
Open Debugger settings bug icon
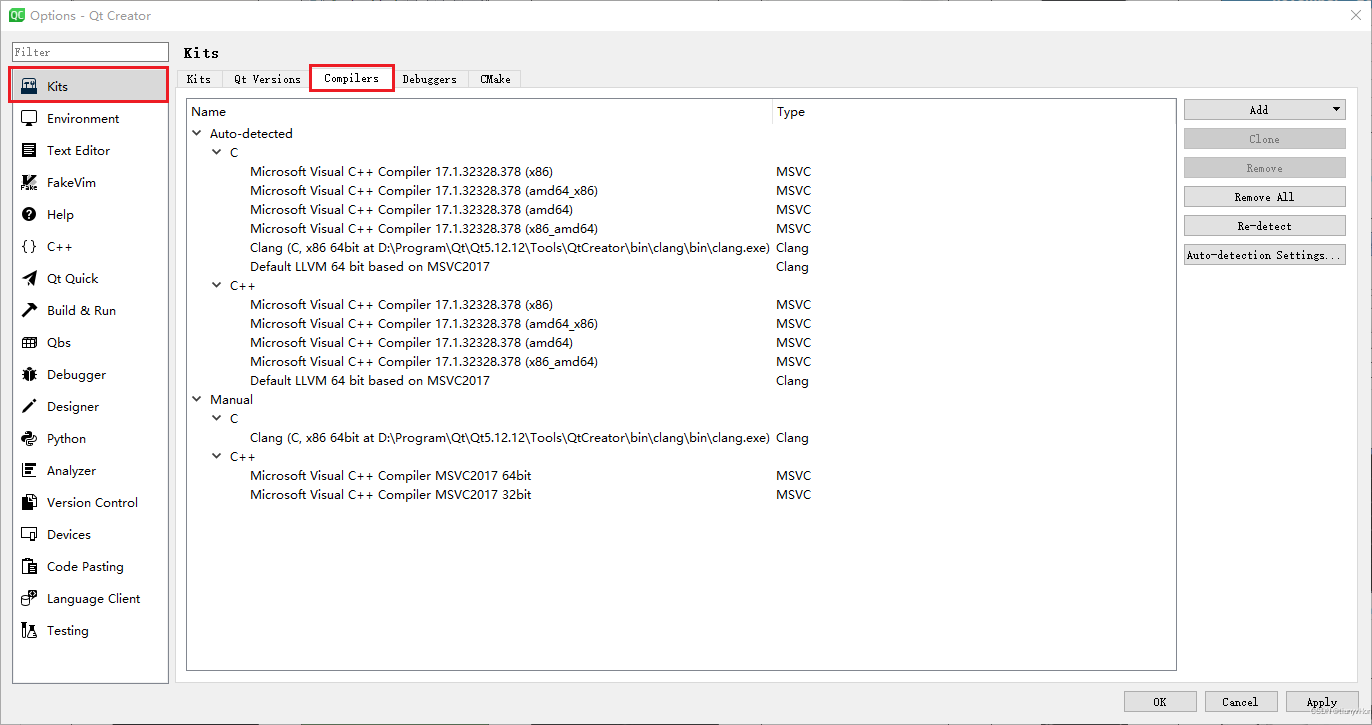click(x=29, y=375)
